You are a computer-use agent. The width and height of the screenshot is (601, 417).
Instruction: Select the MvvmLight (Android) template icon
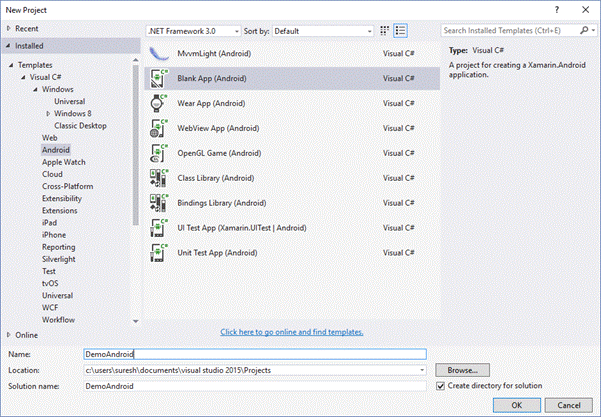click(159, 53)
